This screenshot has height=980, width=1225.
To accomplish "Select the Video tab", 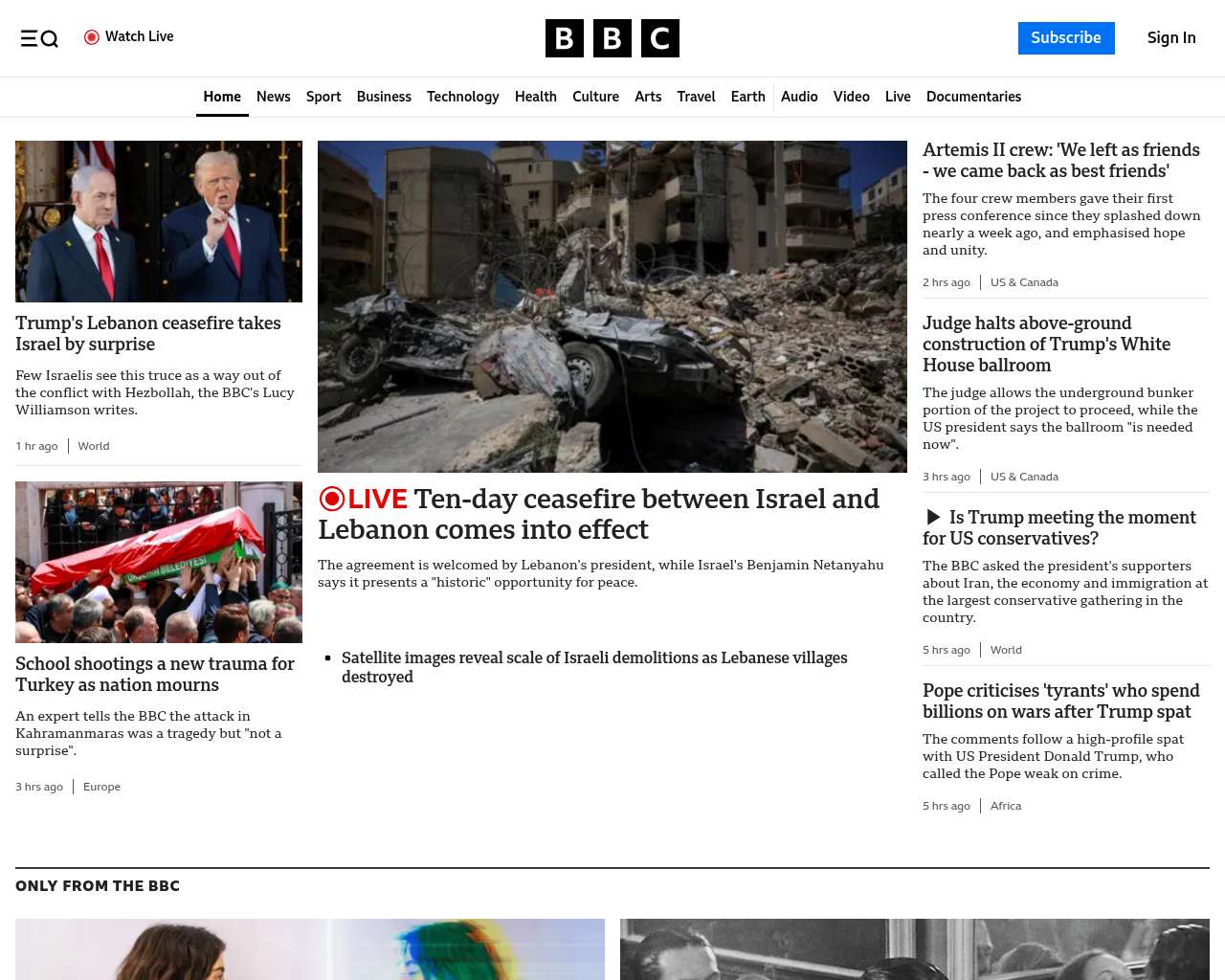I will (x=852, y=97).
